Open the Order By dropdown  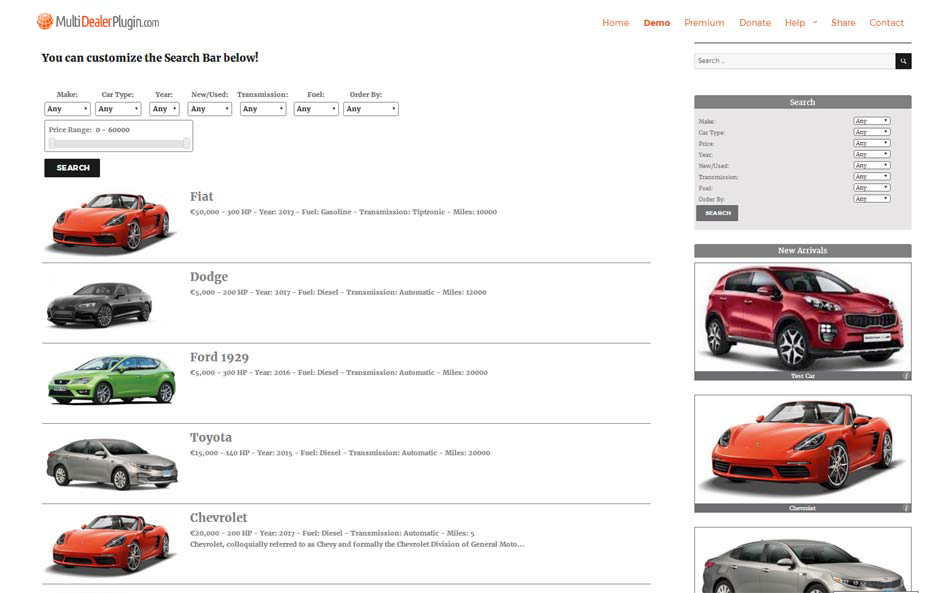(370, 109)
